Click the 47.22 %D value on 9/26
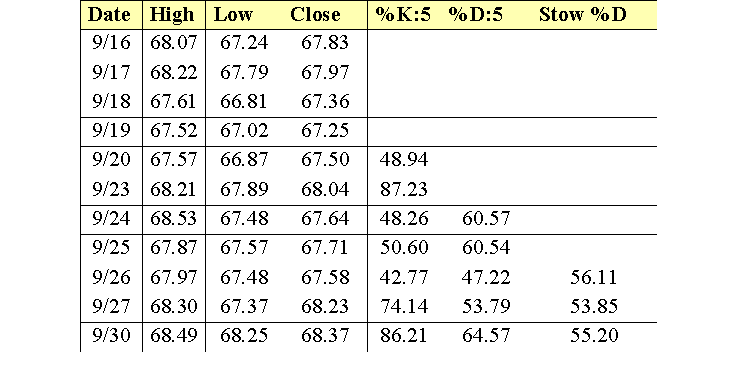 [486, 277]
